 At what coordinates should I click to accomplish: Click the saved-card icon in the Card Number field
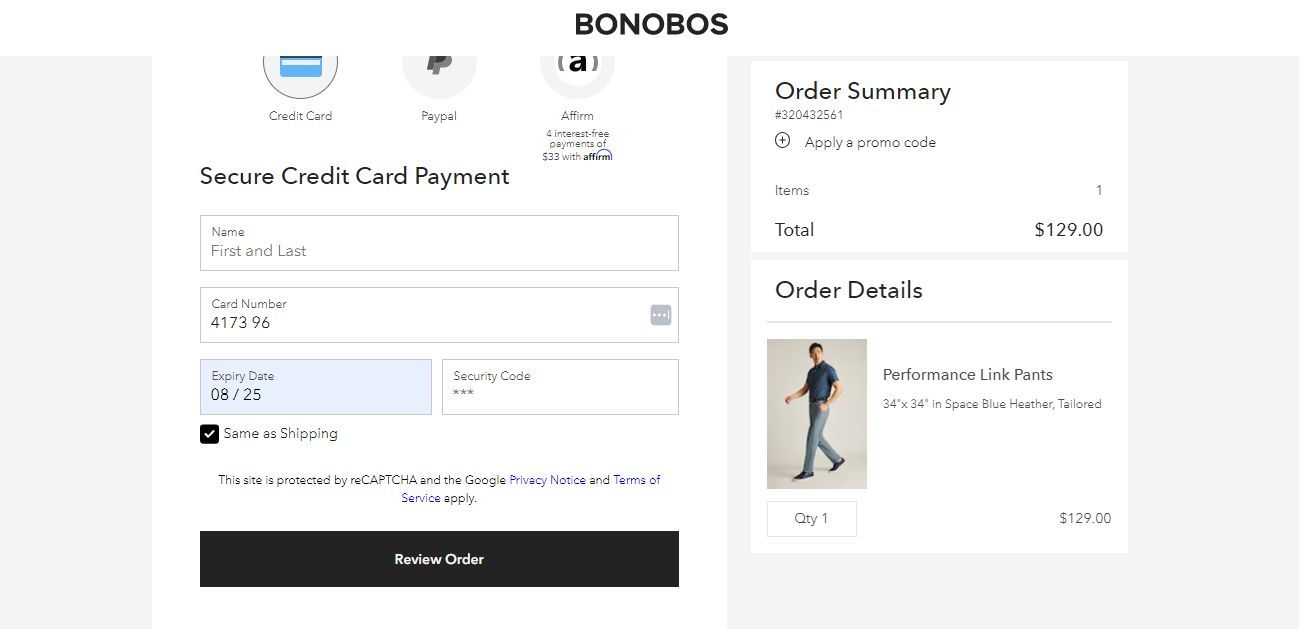(x=660, y=314)
